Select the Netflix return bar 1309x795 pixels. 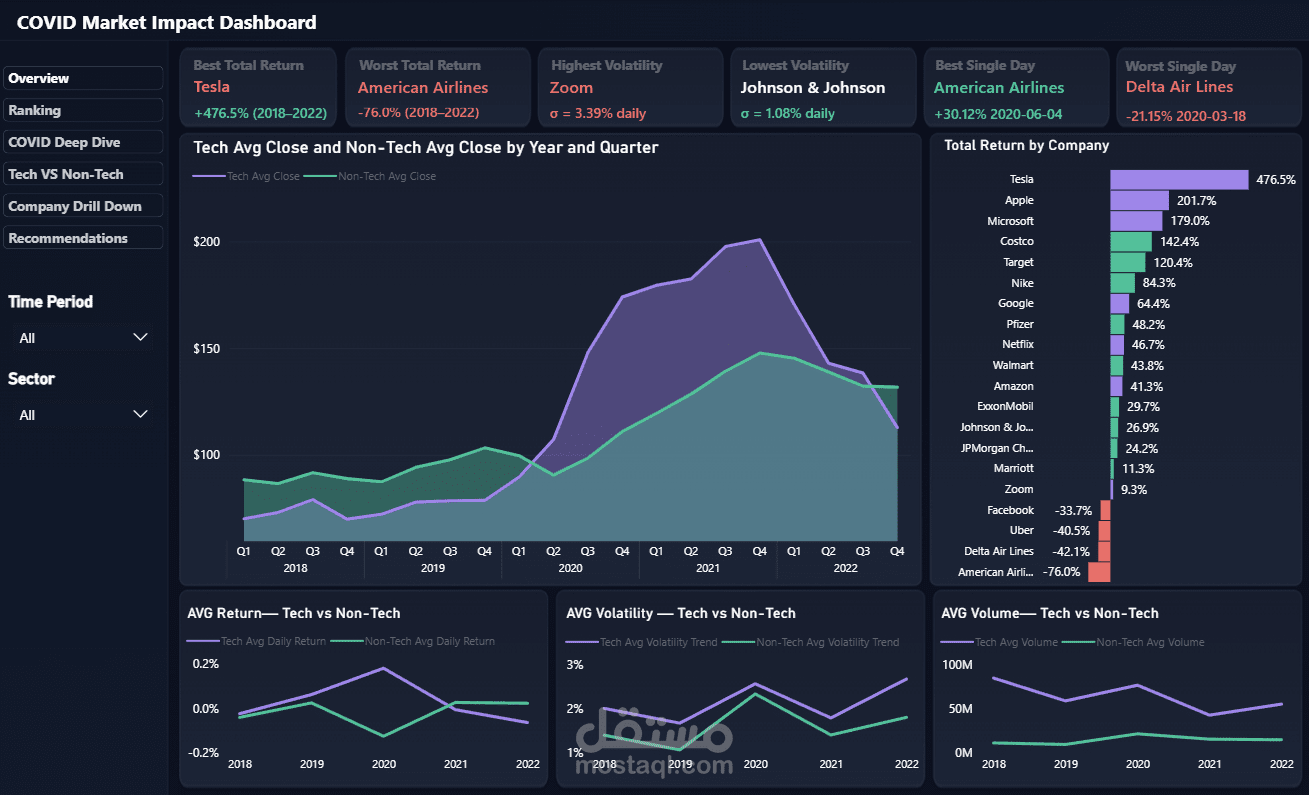pyautogui.click(x=1117, y=344)
